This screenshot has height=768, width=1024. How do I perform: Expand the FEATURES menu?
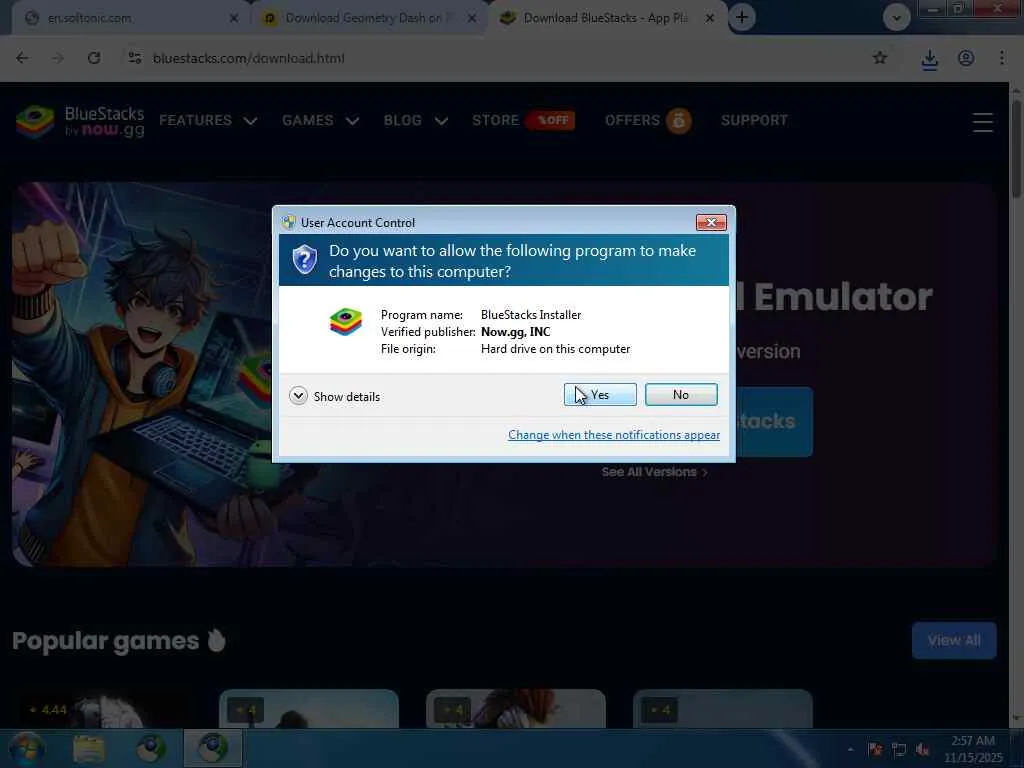point(208,120)
